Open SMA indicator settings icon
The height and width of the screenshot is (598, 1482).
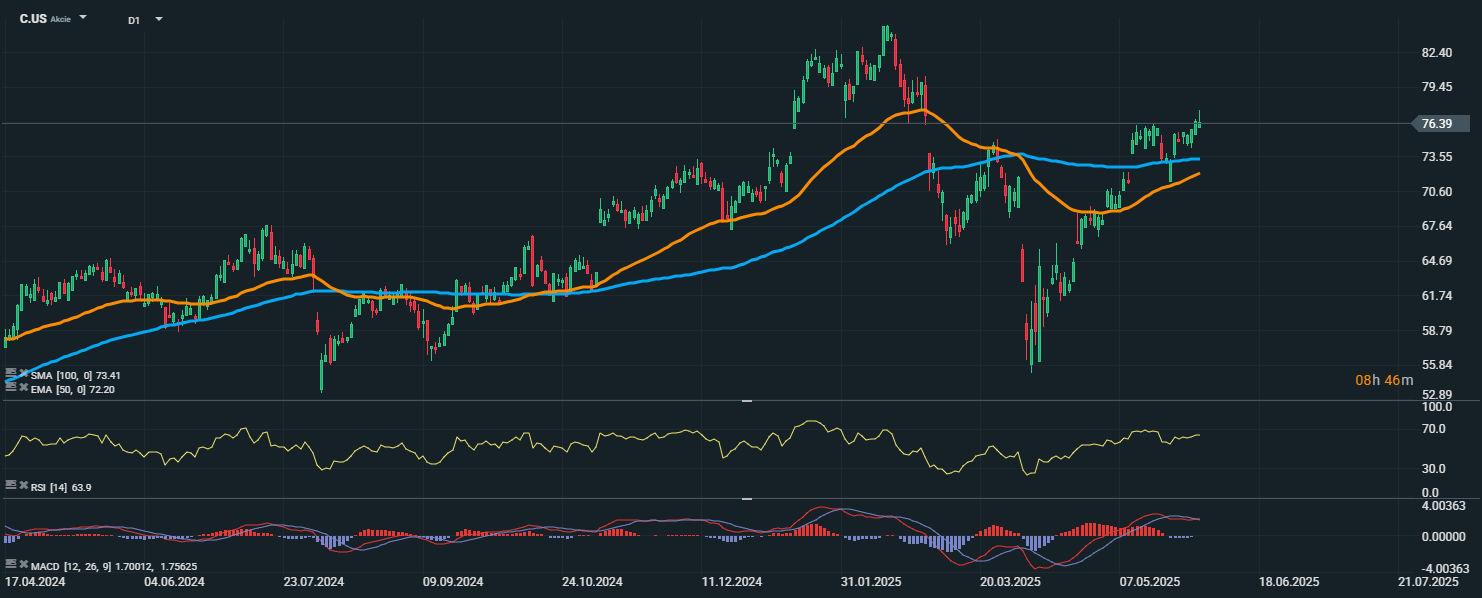[11, 371]
